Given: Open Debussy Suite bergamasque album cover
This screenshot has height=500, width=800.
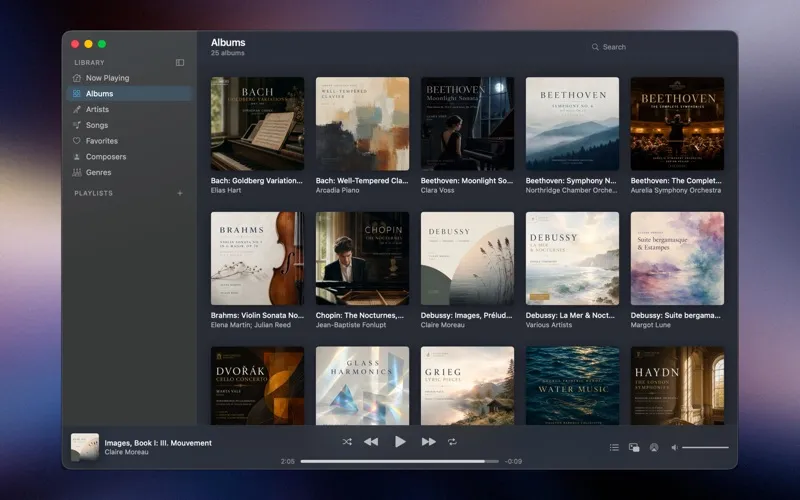Looking at the screenshot, I should tap(677, 258).
